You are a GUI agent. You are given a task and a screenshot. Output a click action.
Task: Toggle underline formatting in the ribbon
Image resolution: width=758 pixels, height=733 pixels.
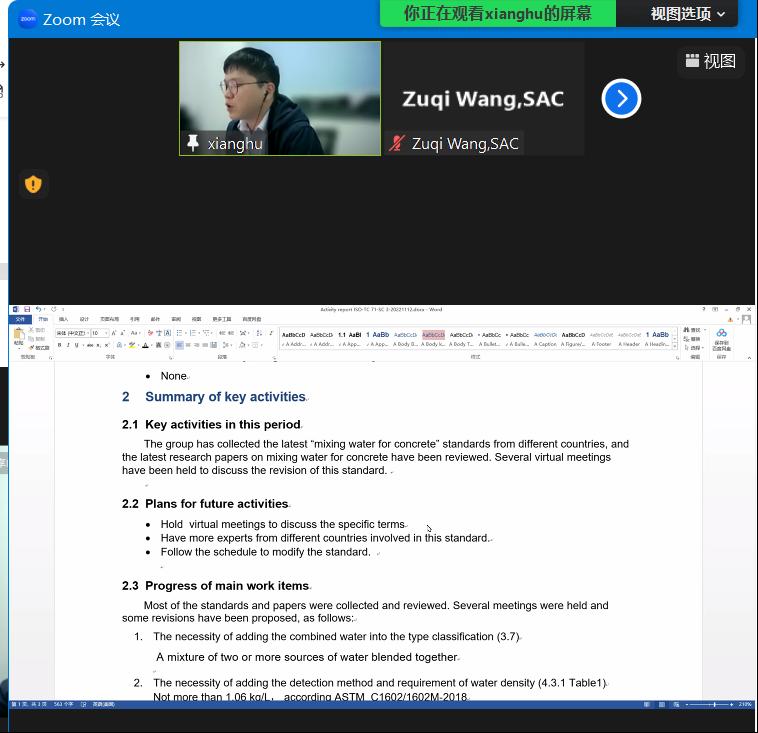pyautogui.click(x=77, y=345)
